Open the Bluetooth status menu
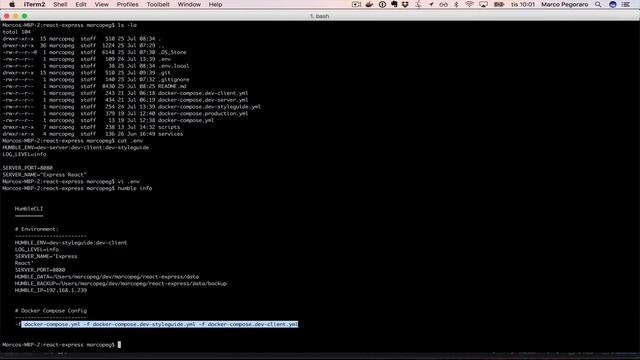Viewport: 640px width, 360px height. tap(456, 4)
